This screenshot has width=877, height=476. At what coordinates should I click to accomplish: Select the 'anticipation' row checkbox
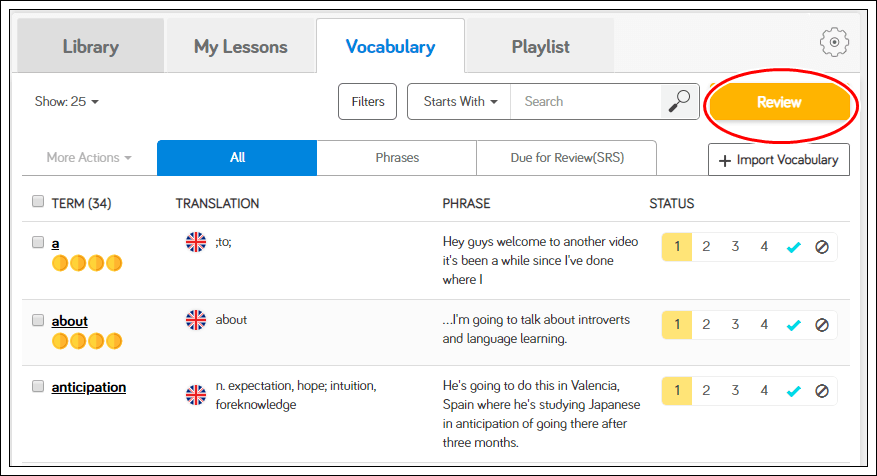38,386
